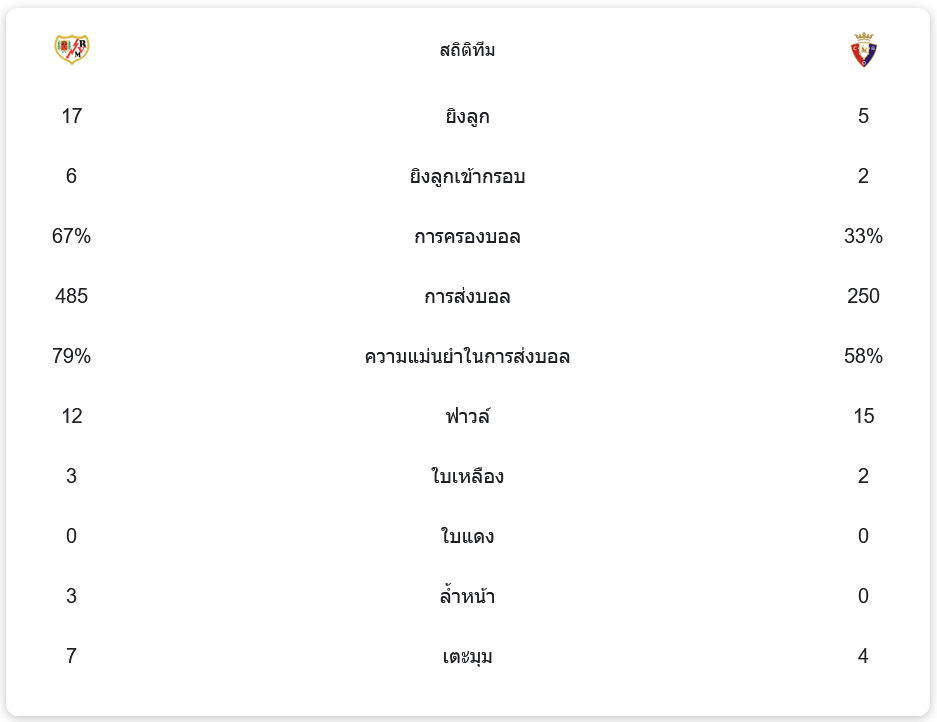This screenshot has height=722, width=937.
Task: Select the ใบเหลือง yellow cards label
Action: coord(467,477)
